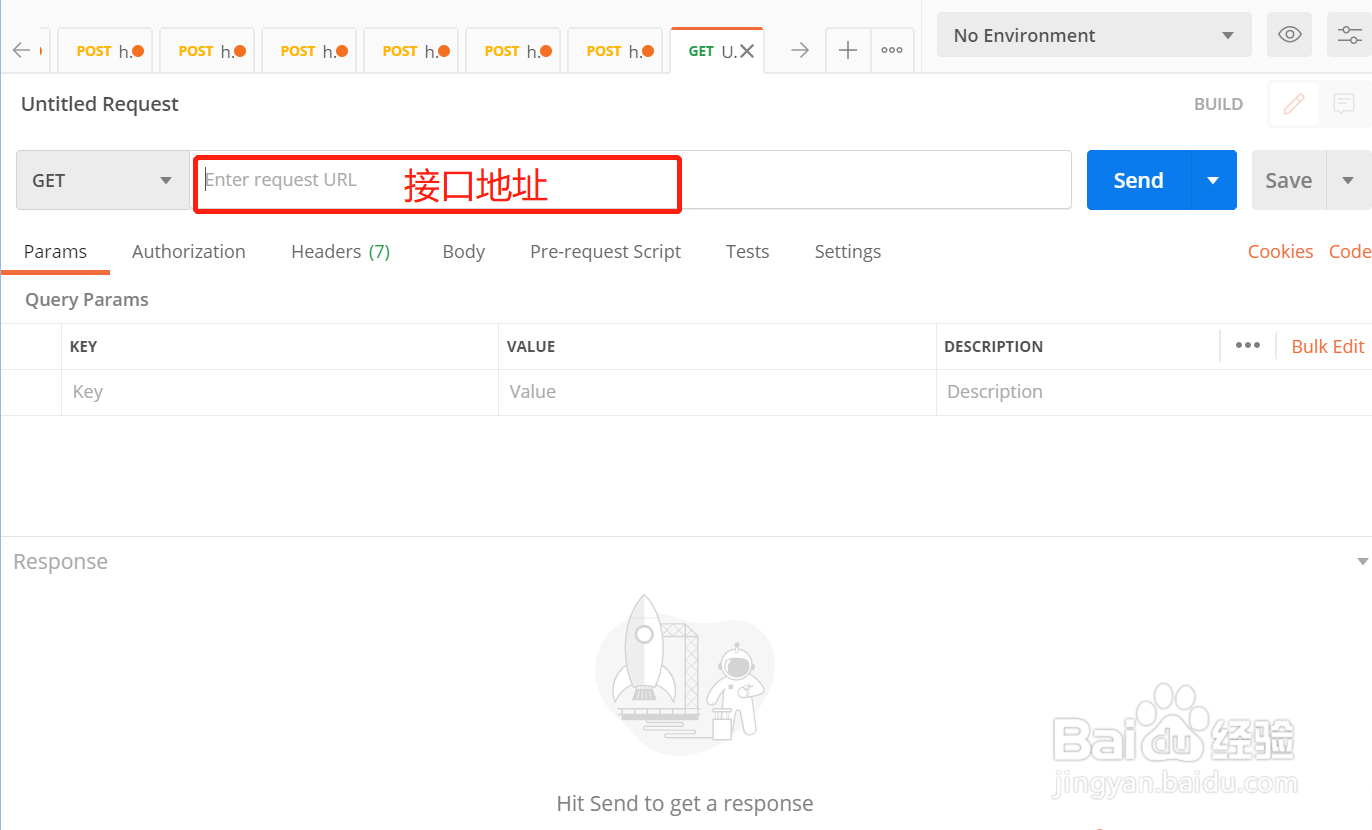Click the Bulk Edit link

tap(1328, 347)
